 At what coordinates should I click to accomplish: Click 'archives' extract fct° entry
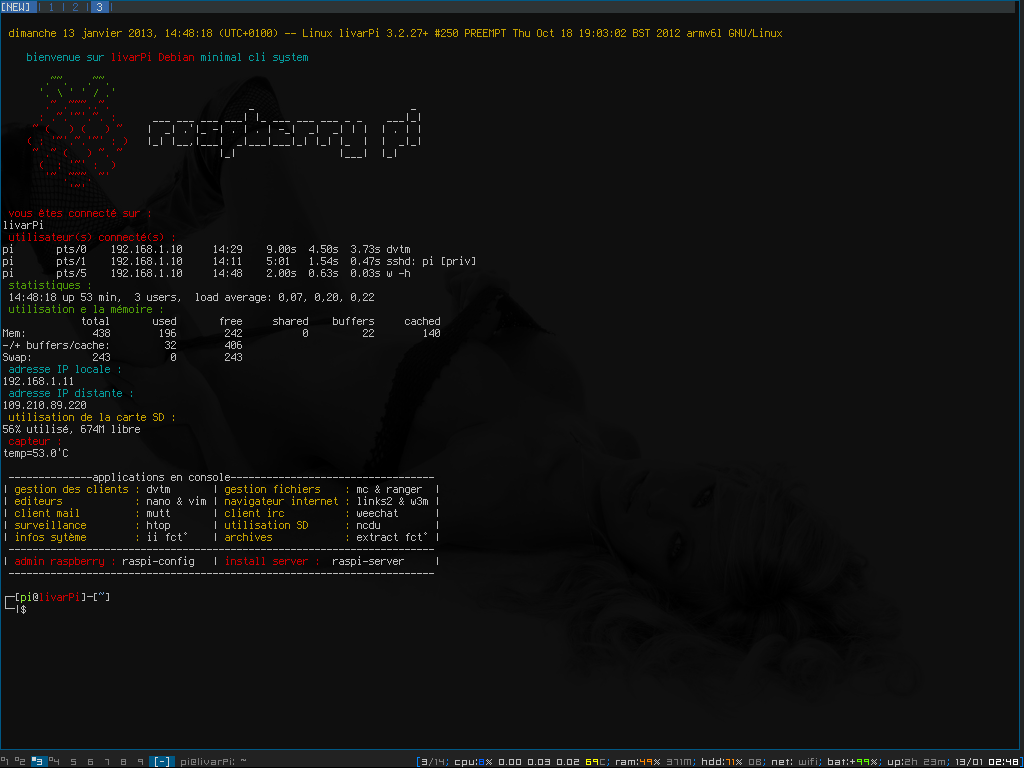pyautogui.click(x=326, y=537)
